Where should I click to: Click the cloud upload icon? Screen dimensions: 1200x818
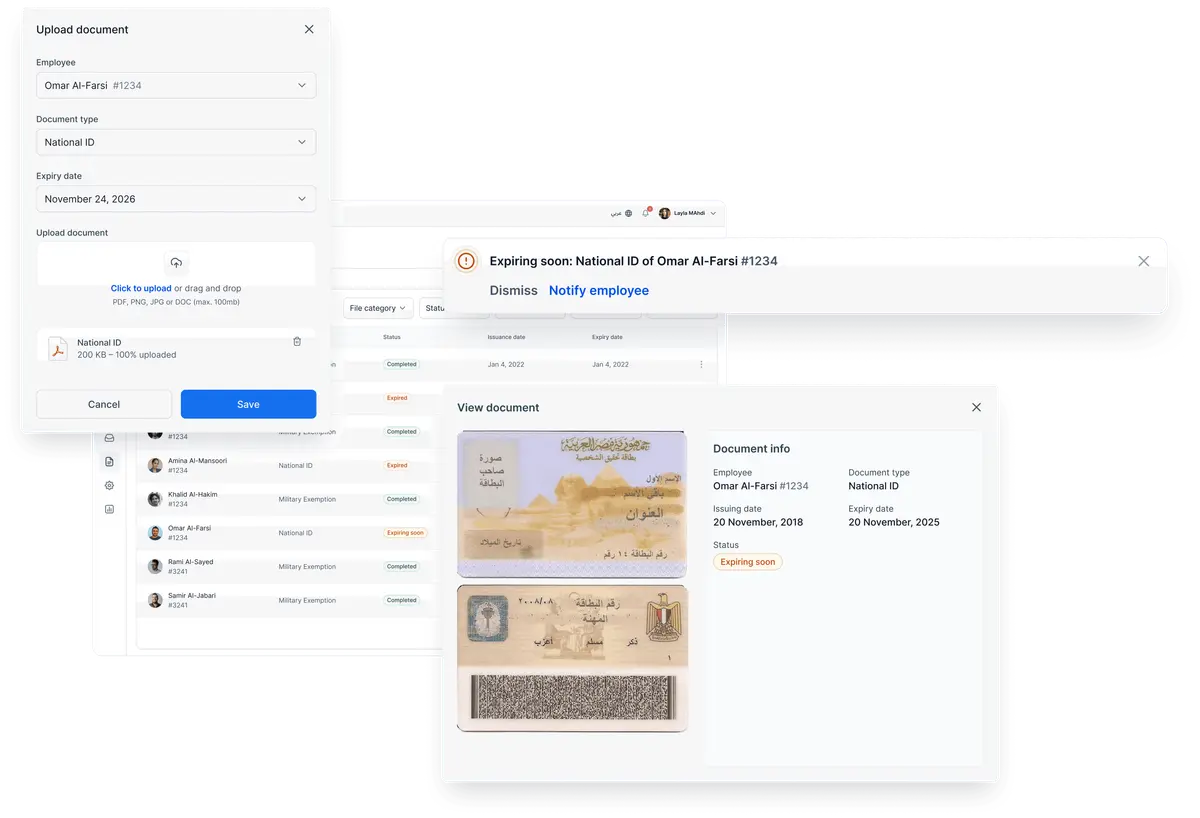tap(176, 263)
